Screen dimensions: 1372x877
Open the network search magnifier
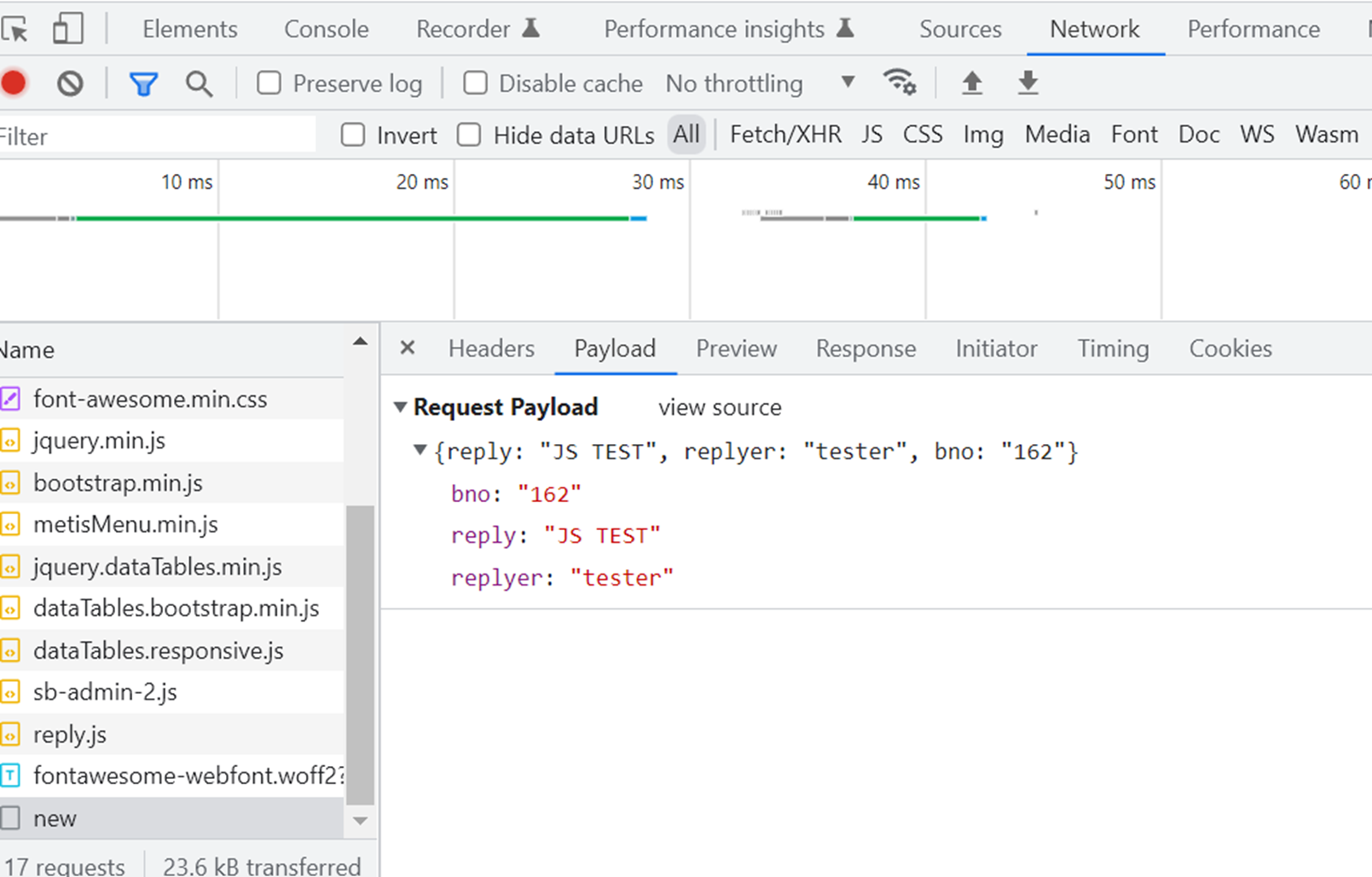tap(199, 84)
